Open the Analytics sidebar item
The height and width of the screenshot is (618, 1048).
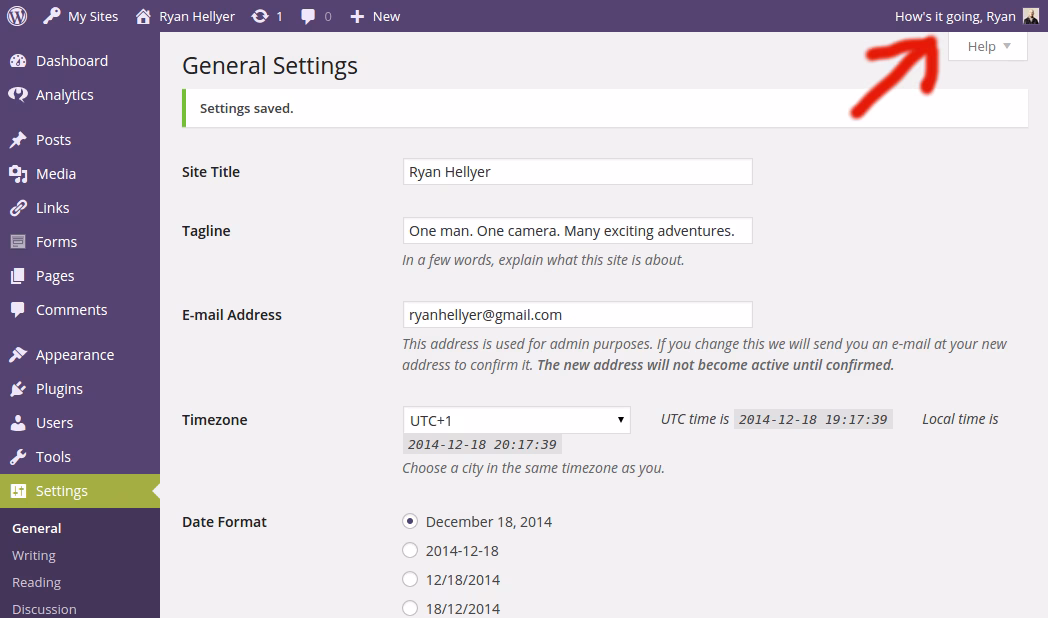click(x=64, y=95)
